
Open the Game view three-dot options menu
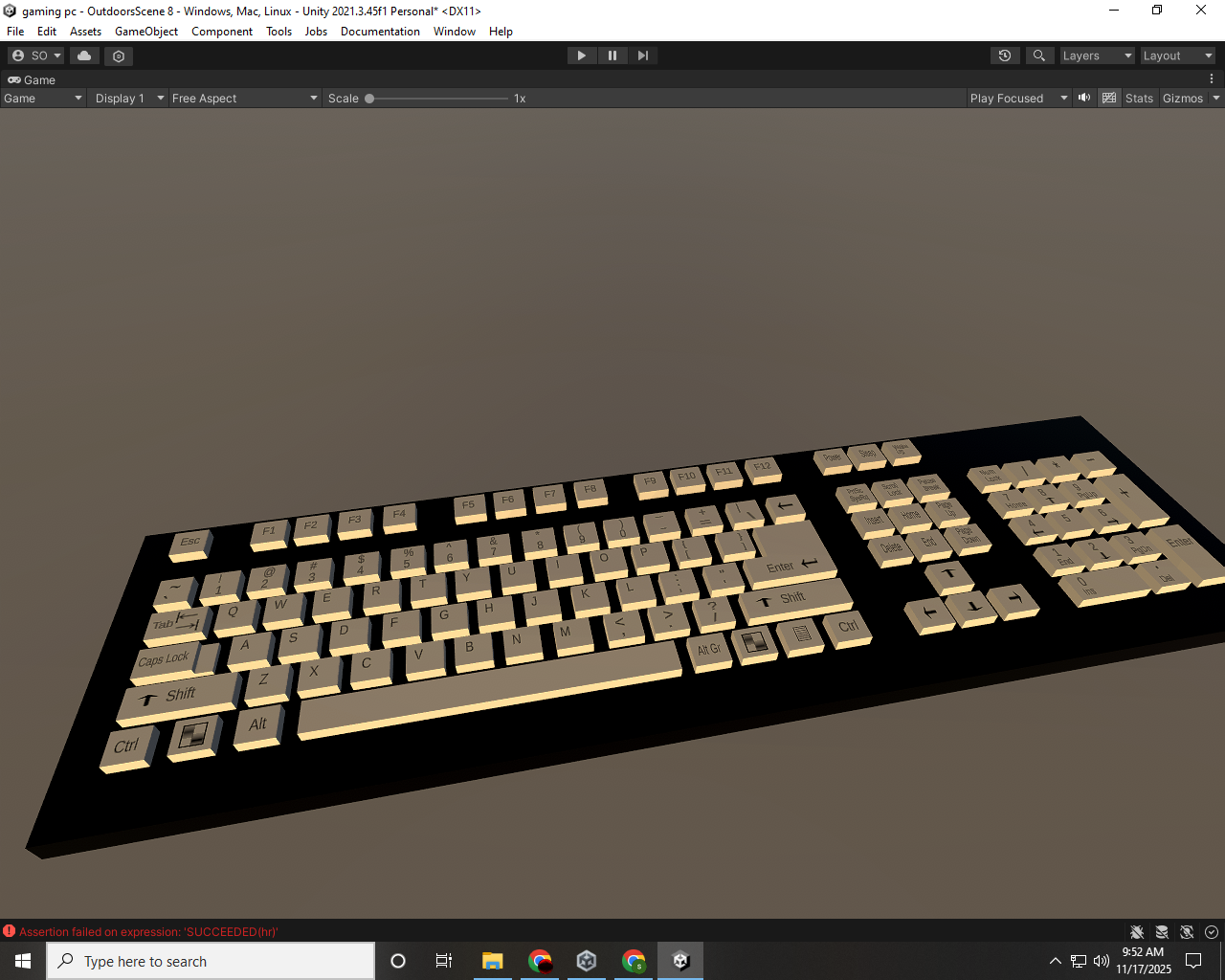(1212, 79)
